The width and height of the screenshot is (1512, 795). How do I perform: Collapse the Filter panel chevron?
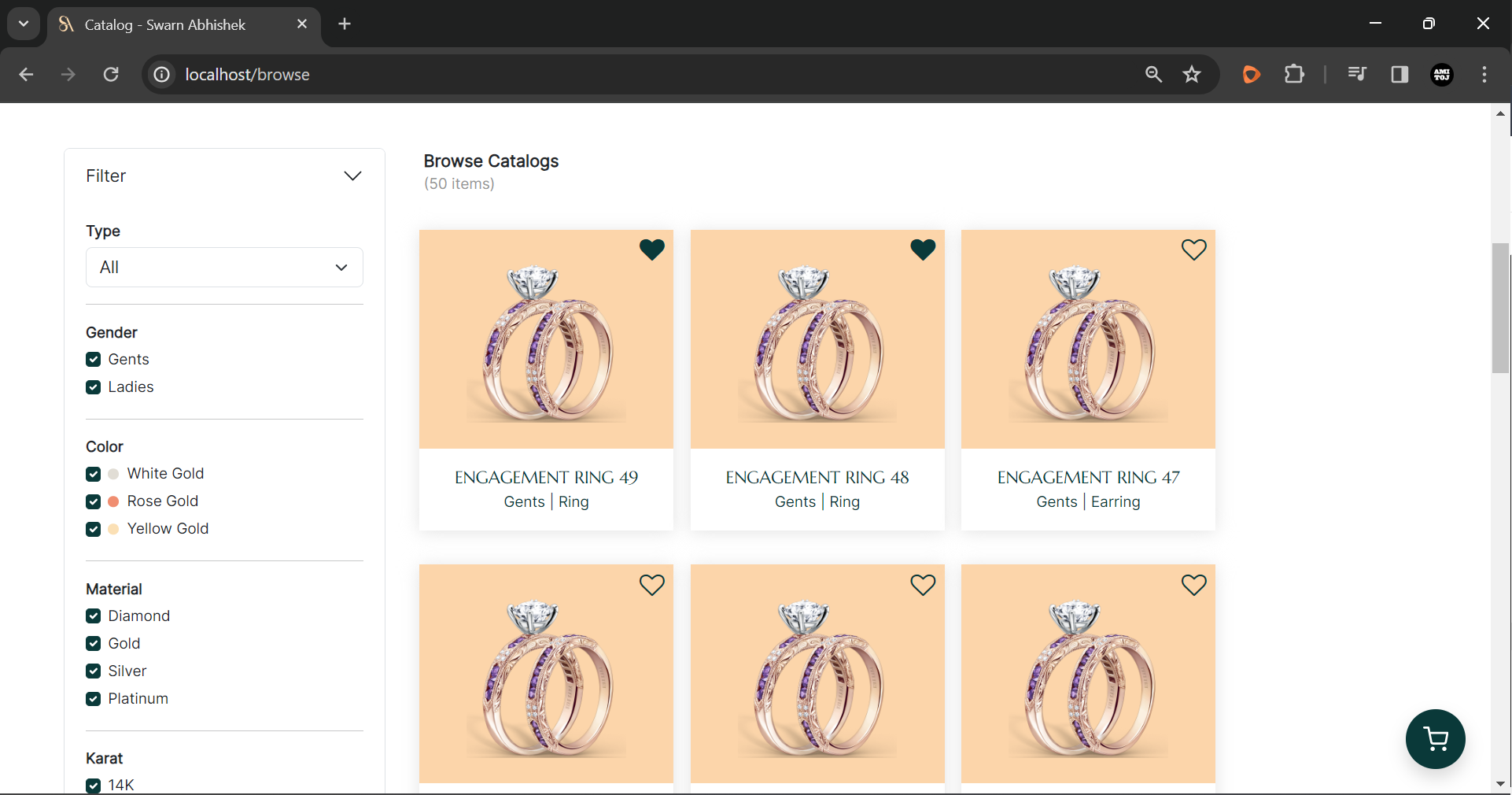352,176
